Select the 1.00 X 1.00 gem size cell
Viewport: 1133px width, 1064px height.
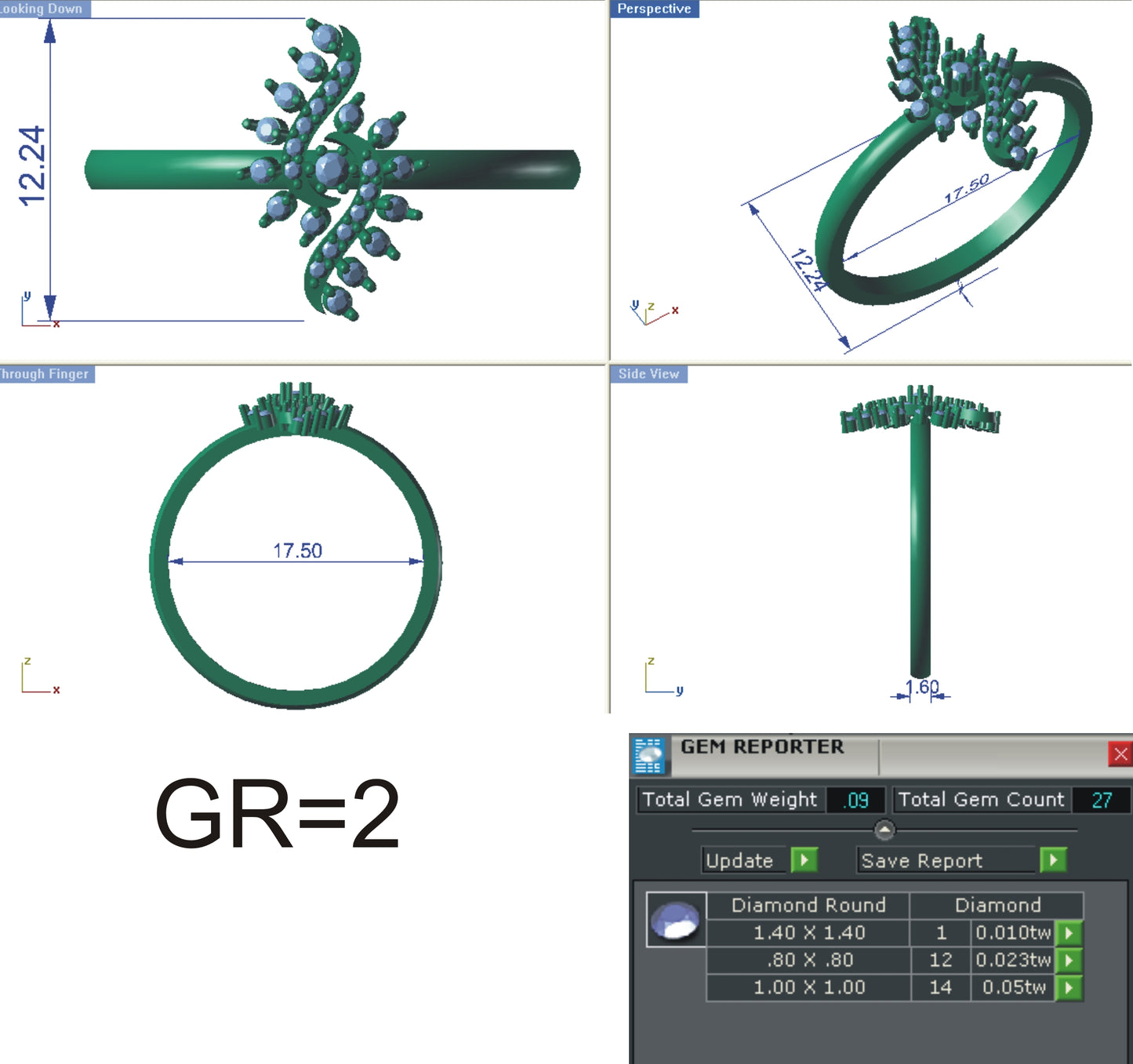coord(808,987)
